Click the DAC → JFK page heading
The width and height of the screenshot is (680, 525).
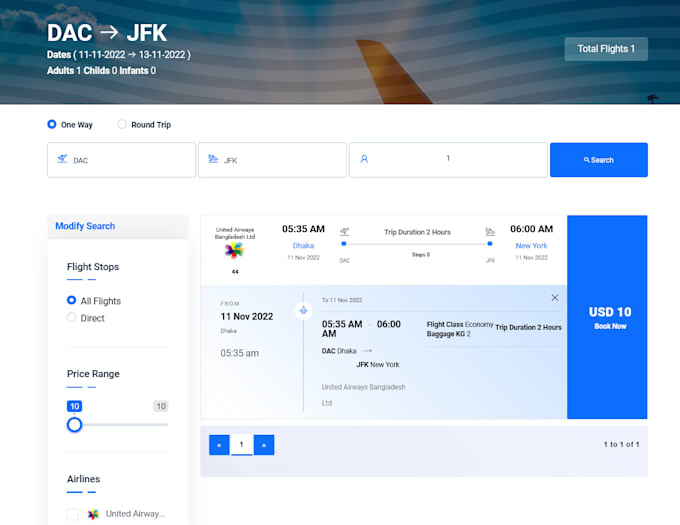click(x=107, y=33)
